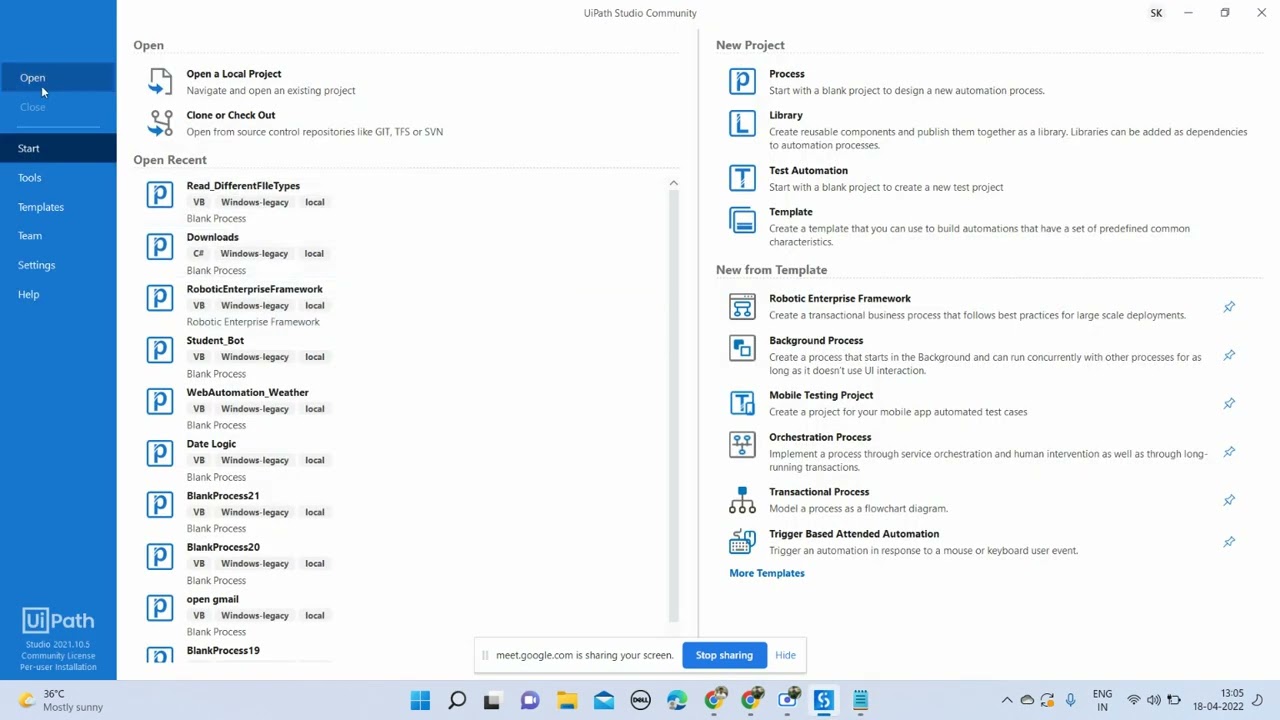The height and width of the screenshot is (720, 1280).
Task: Click the Student_Bot project name
Action: coord(215,341)
